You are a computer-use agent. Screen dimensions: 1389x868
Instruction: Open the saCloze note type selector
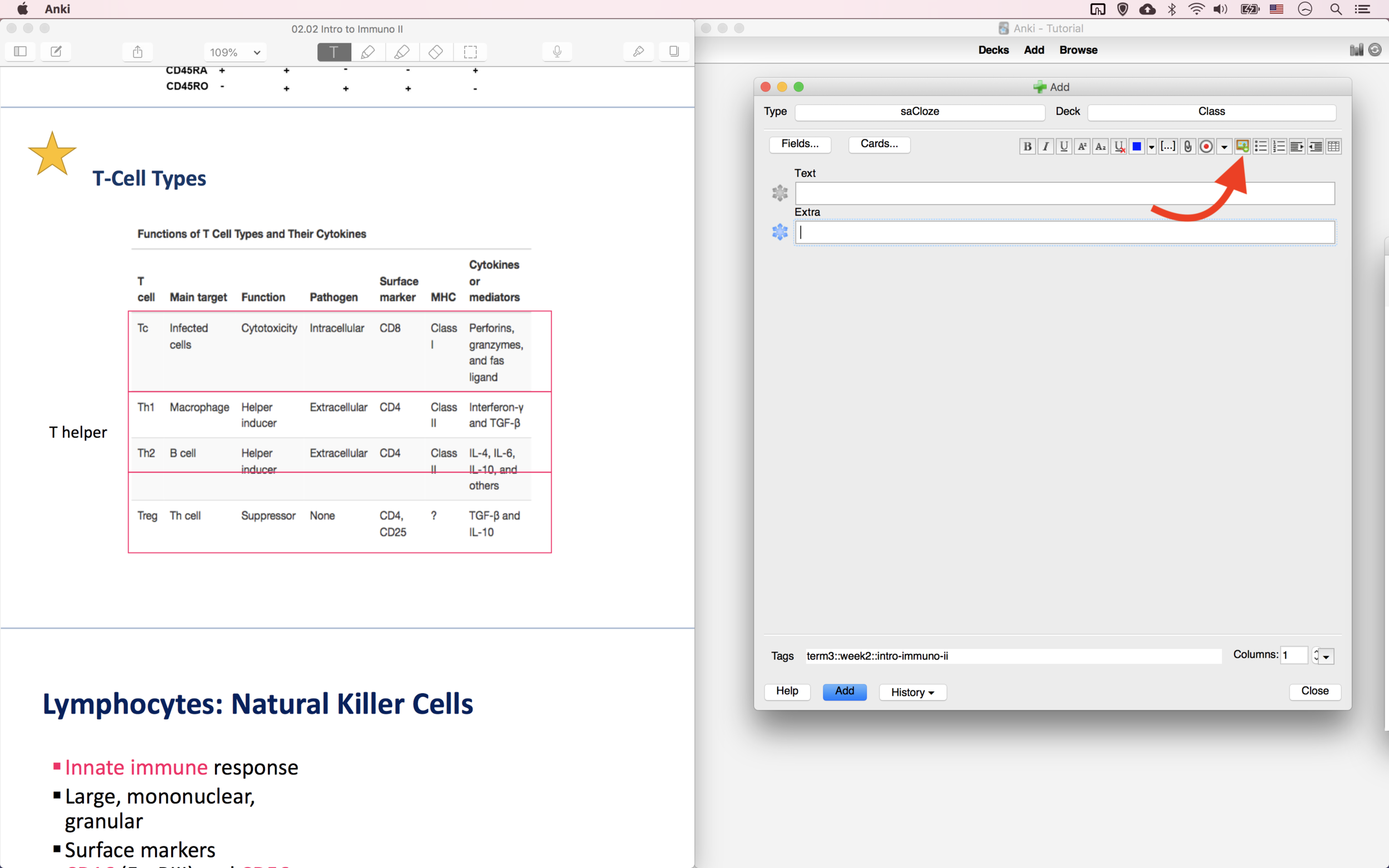pyautogui.click(x=920, y=112)
